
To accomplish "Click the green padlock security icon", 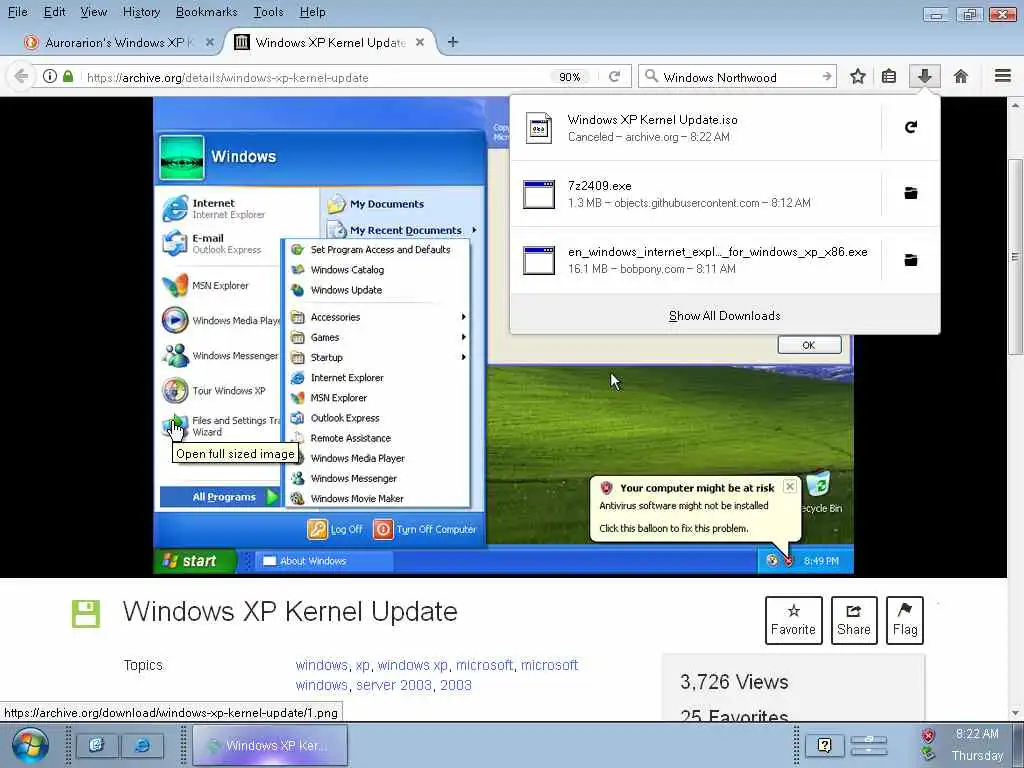I will coord(68,76).
